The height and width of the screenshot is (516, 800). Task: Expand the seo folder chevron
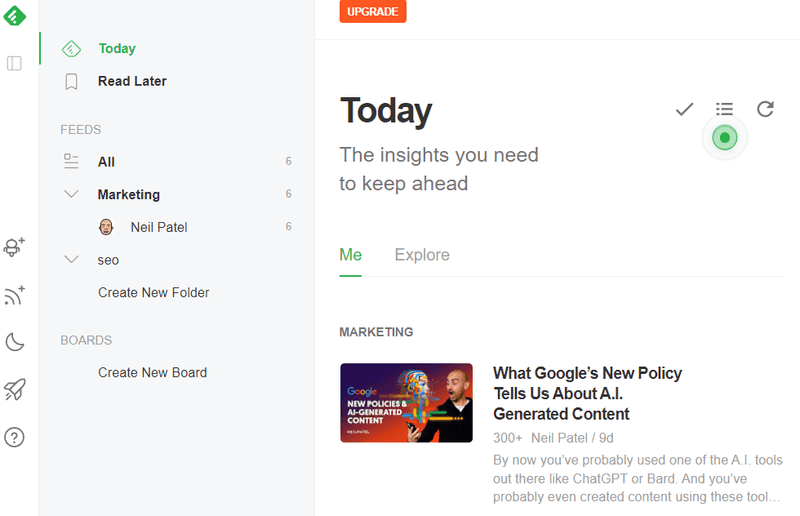pos(71,260)
